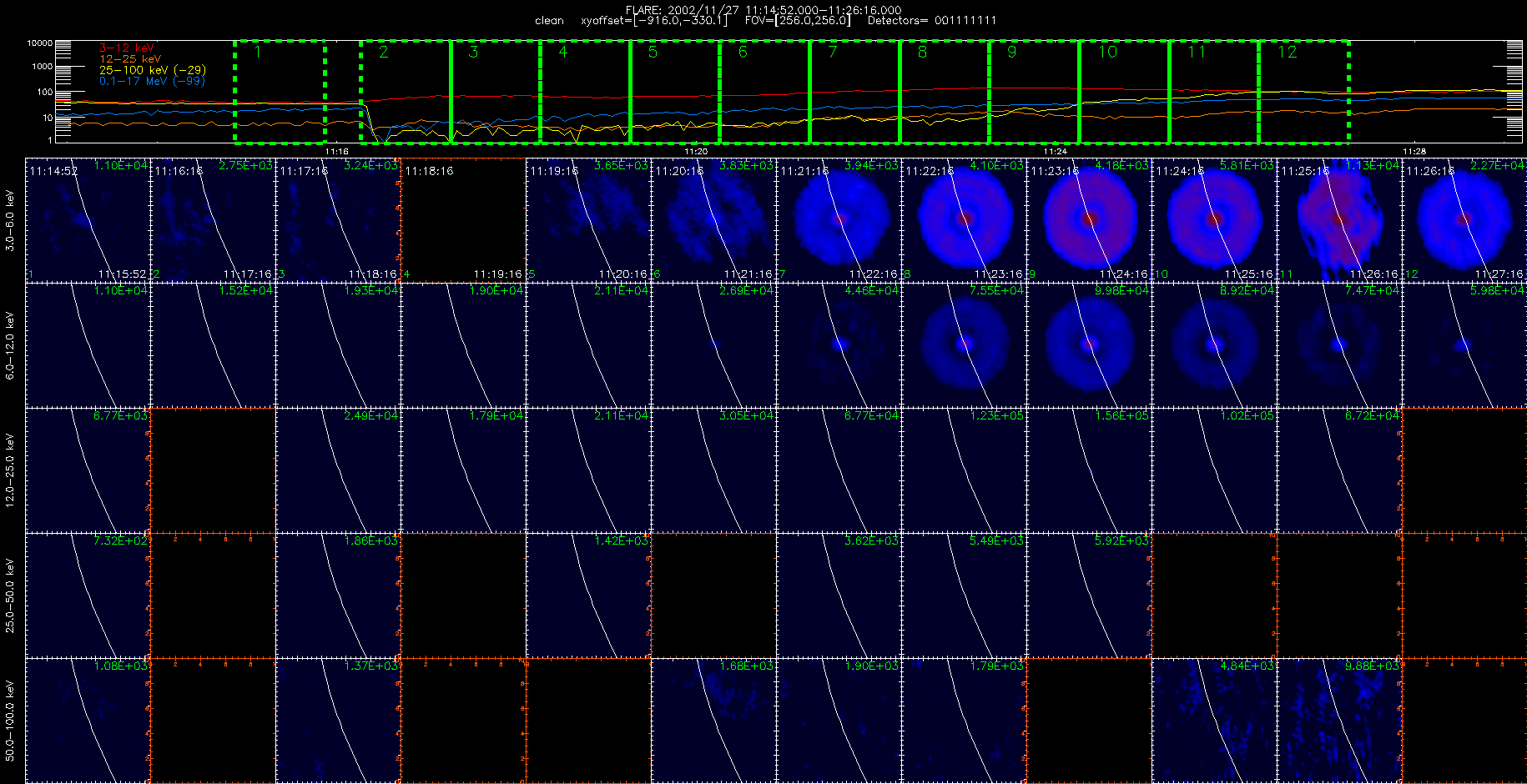The width and height of the screenshot is (1527, 784).
Task: Open the 3.0-6.0 keV image with peak 1.13E+04
Action: 1339,220
